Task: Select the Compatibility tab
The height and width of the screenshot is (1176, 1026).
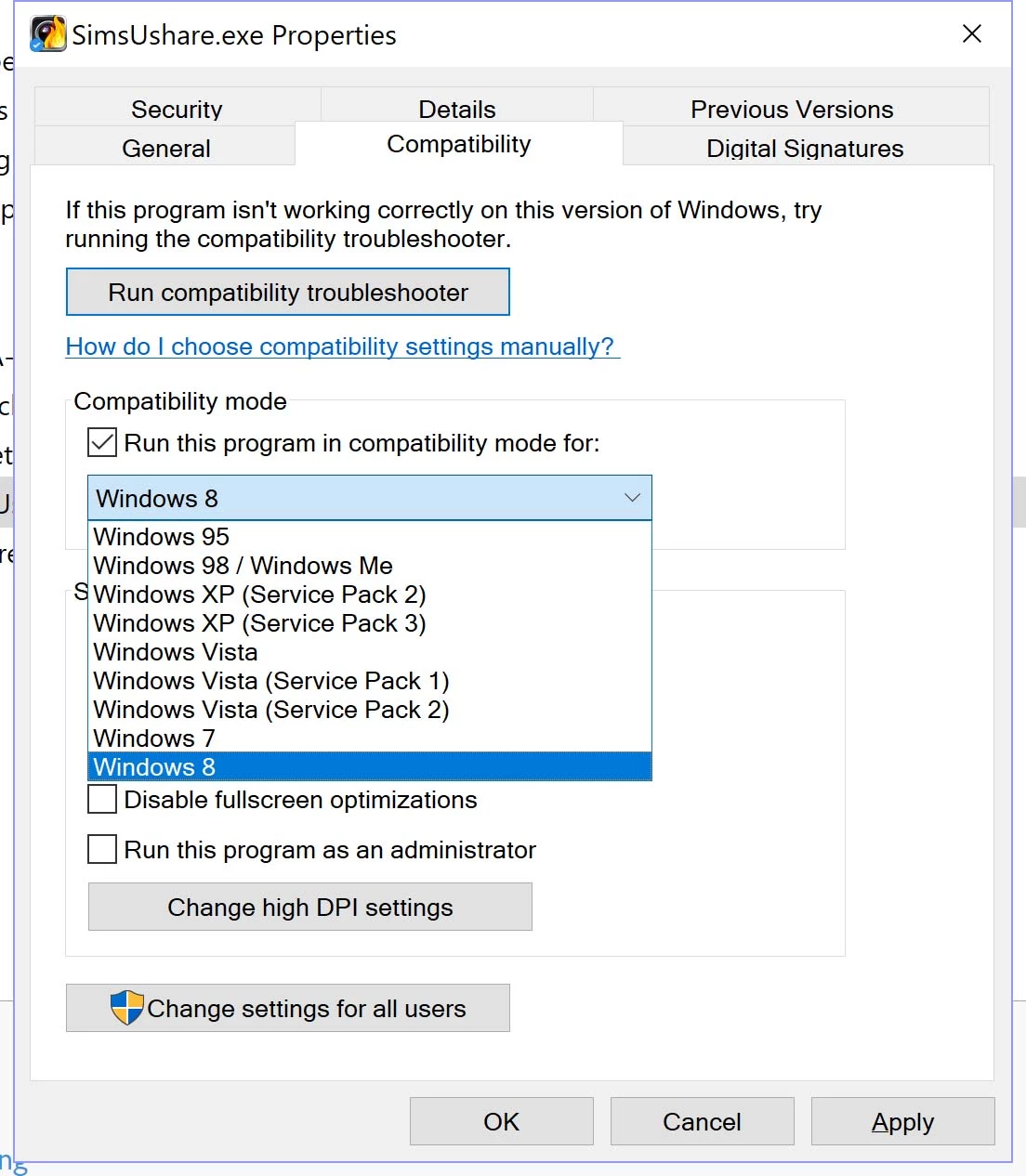Action: click(x=459, y=144)
